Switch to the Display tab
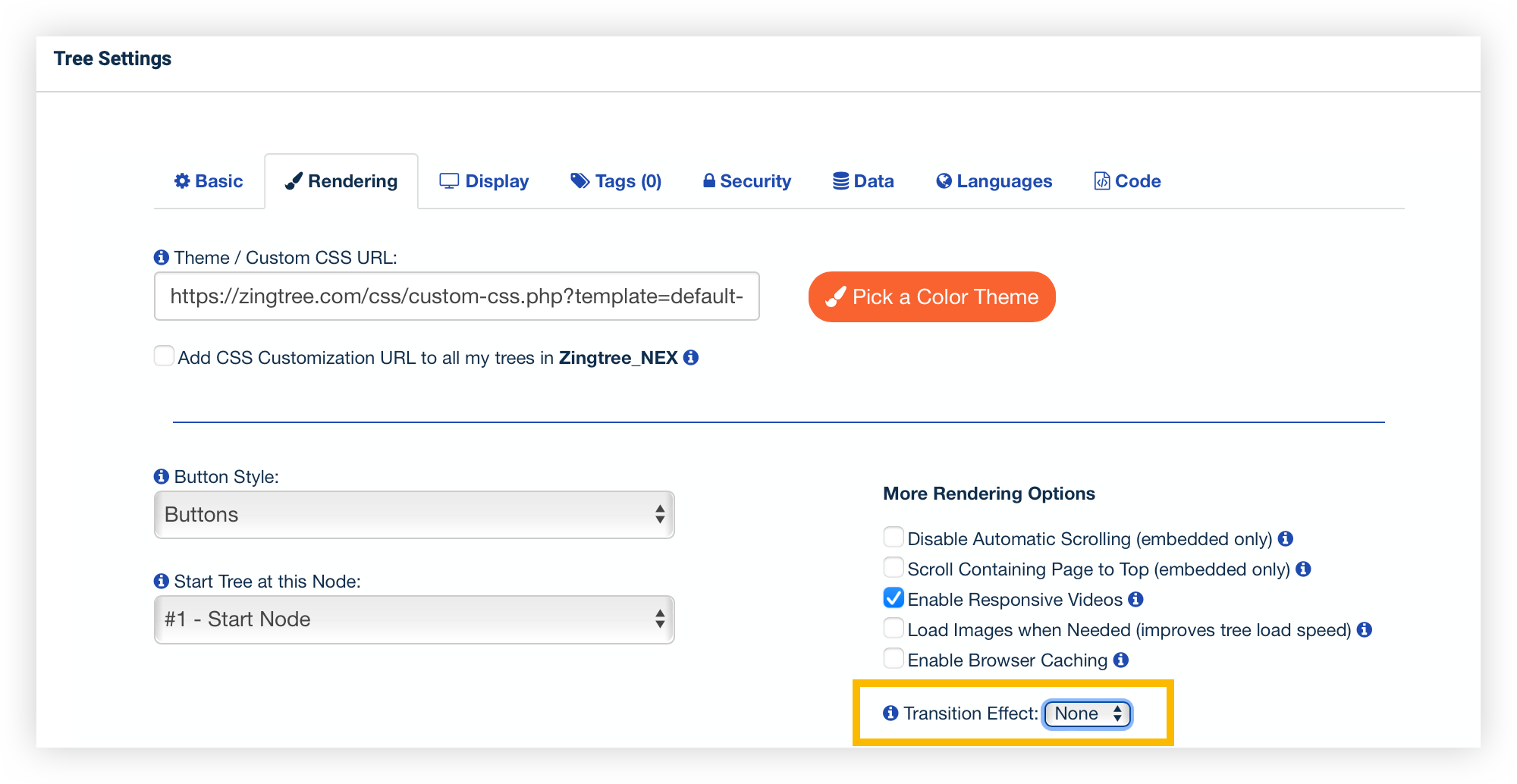This screenshot has width=1517, height=784. (484, 181)
